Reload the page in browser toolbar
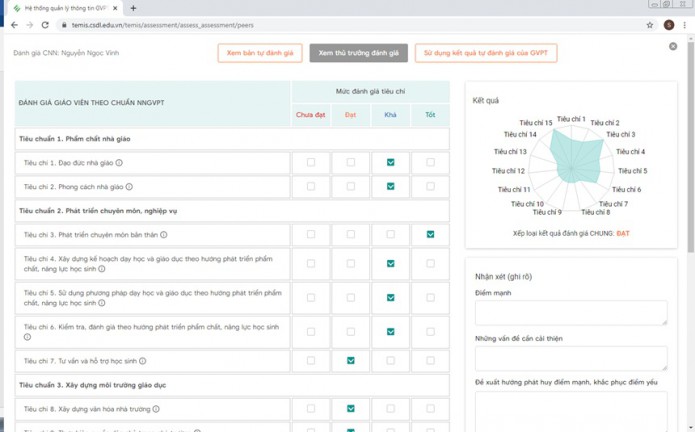 45,25
